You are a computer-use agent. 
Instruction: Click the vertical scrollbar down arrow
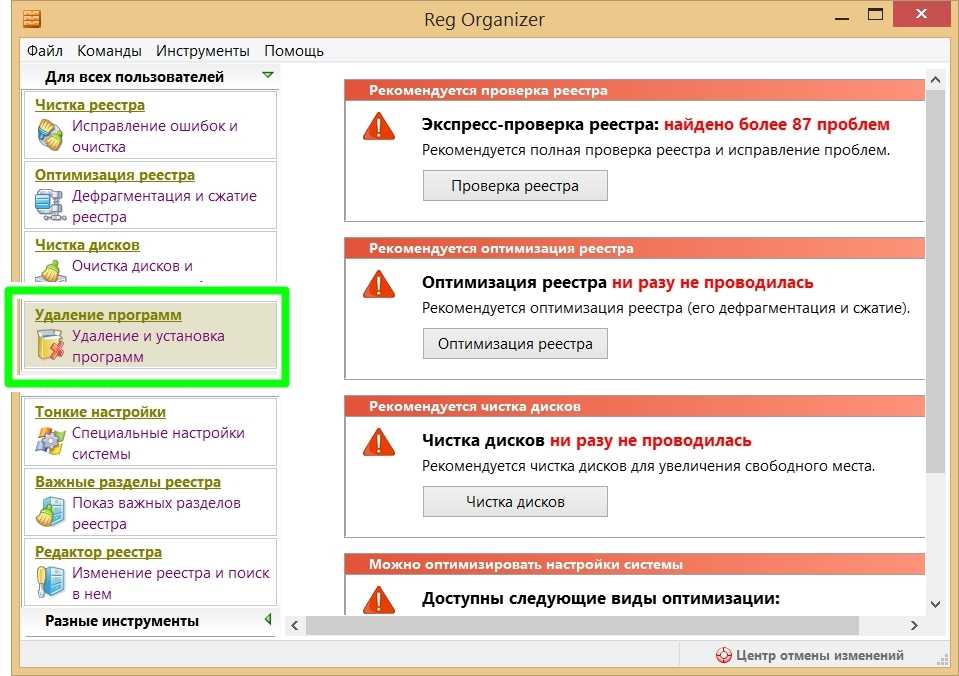(x=935, y=602)
